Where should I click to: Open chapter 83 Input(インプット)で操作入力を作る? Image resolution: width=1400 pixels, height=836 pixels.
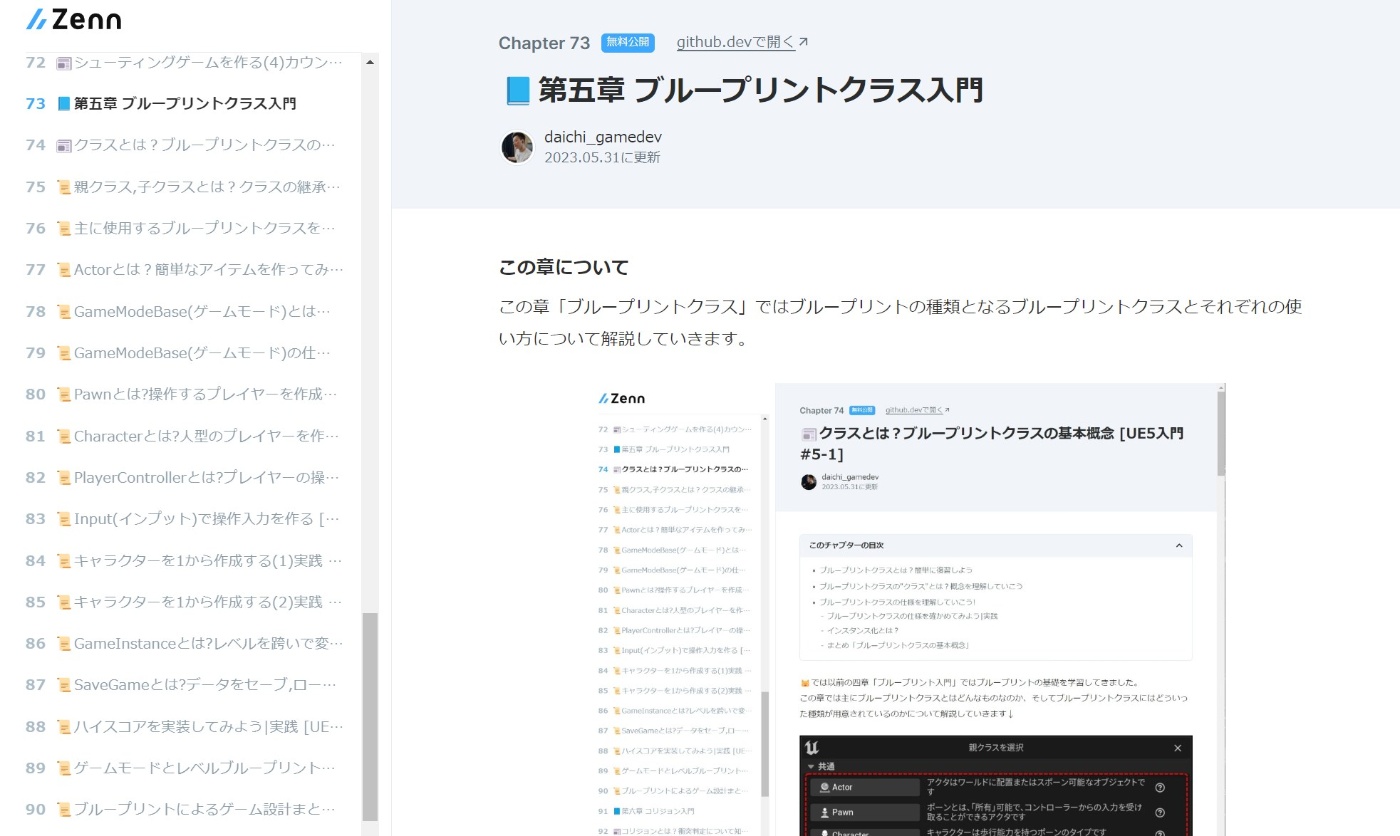[x=184, y=519]
